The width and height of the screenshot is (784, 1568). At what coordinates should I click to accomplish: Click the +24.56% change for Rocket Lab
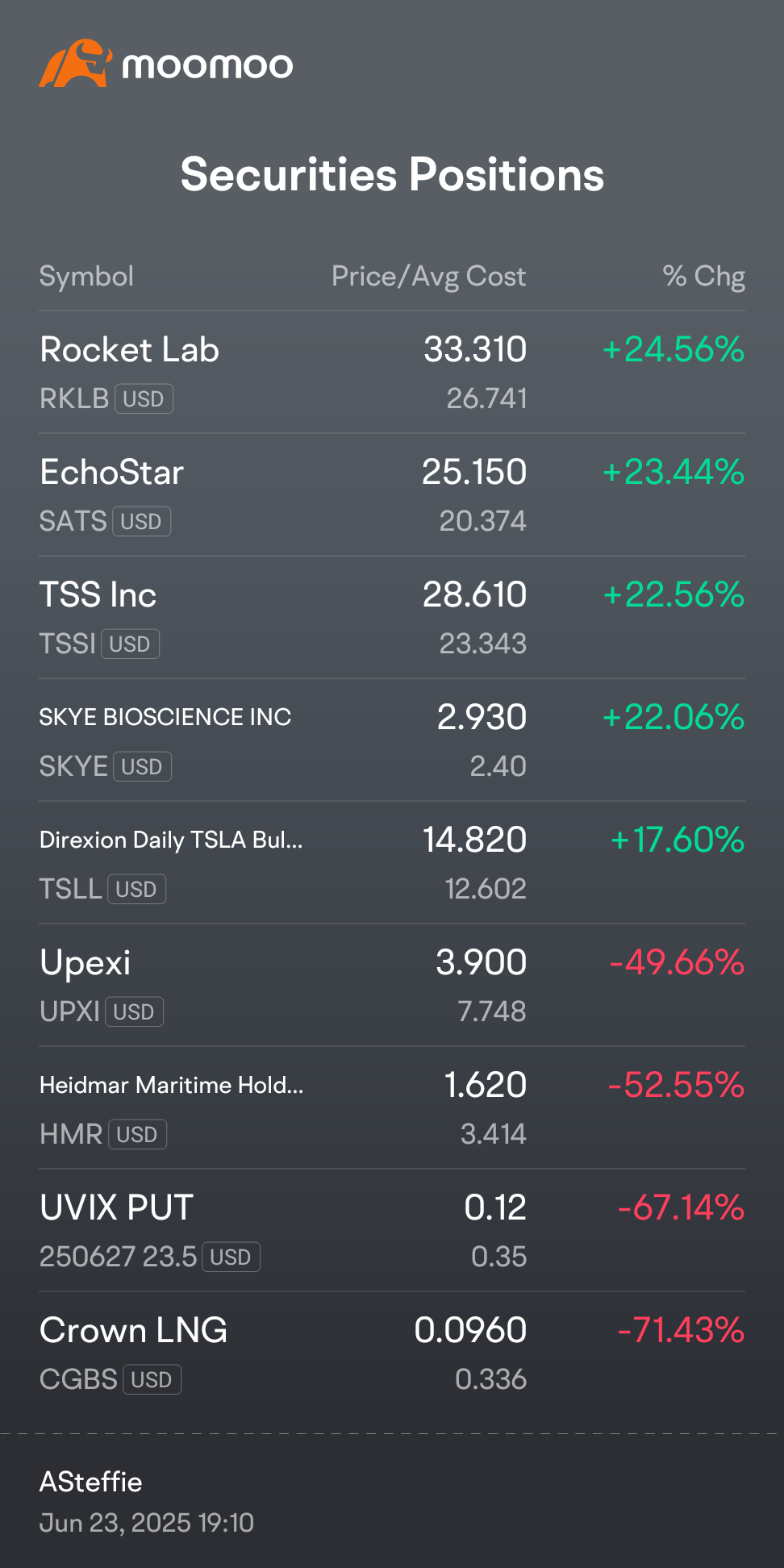[673, 350]
